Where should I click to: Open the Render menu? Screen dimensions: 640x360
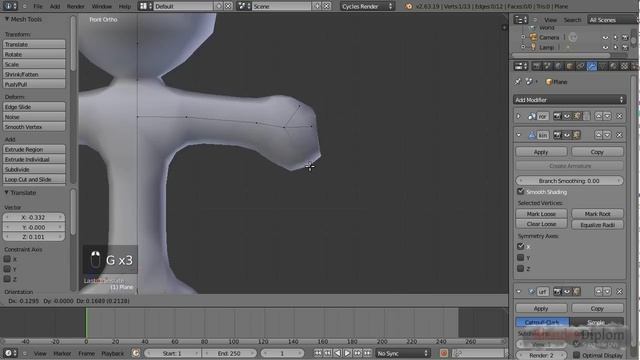tap(76, 6)
